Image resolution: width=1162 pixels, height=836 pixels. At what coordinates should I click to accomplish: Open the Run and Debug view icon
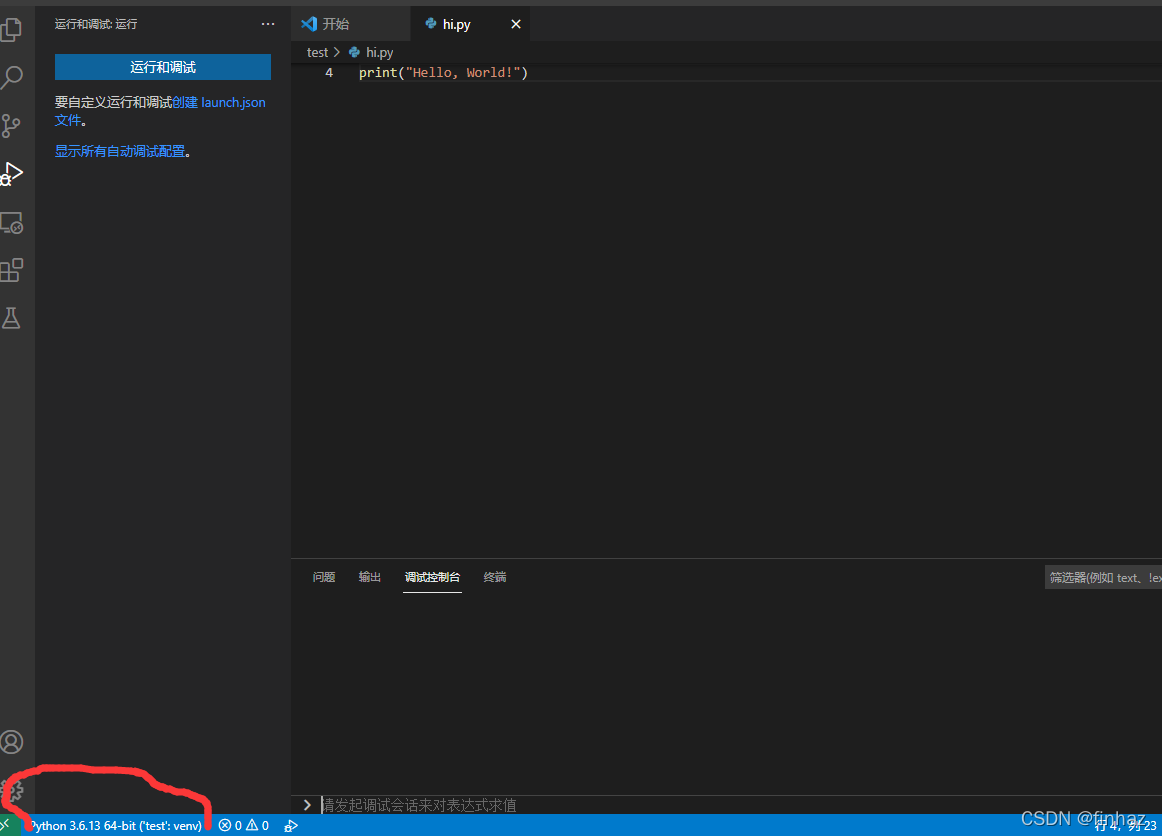(12, 174)
